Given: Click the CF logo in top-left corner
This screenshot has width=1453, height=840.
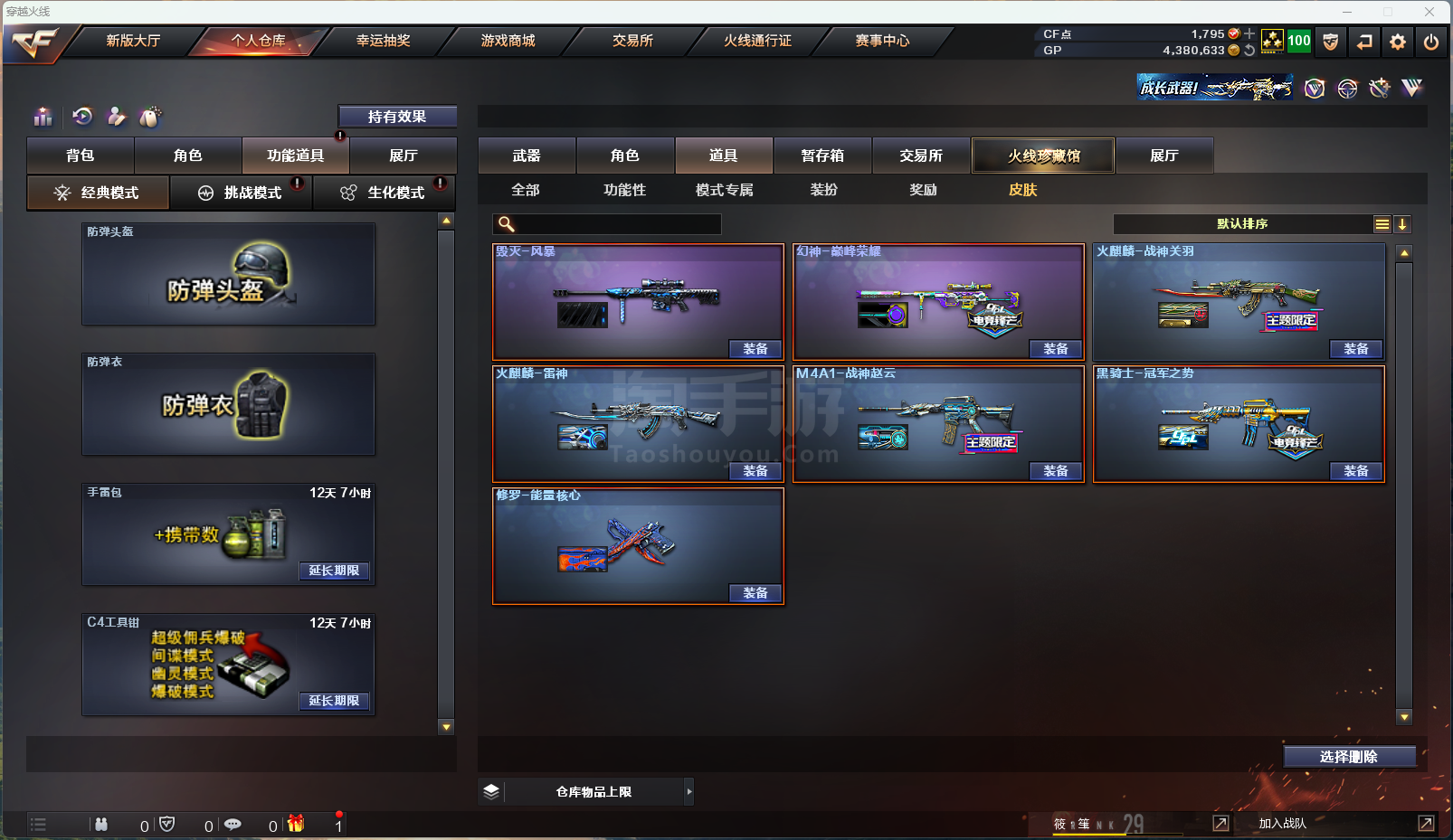Looking at the screenshot, I should 34,42.
